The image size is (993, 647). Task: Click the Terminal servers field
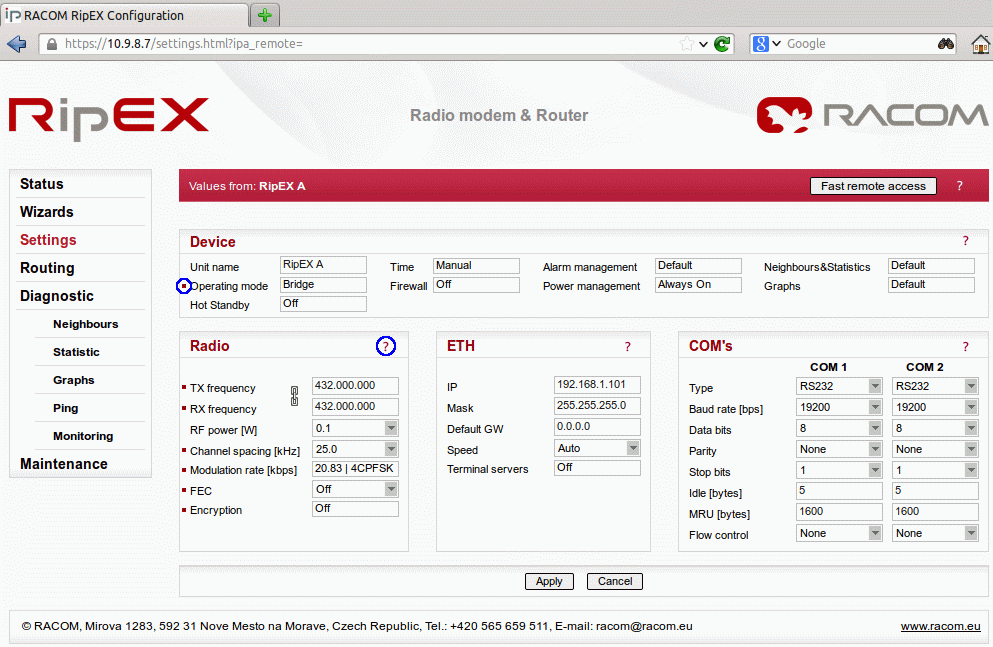[x=597, y=468]
